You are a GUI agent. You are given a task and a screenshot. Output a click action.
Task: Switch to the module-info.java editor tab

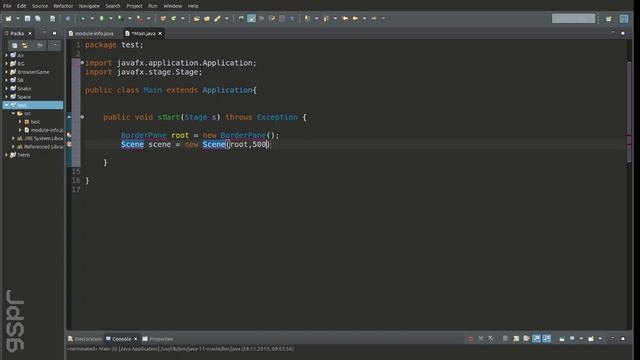pos(91,33)
